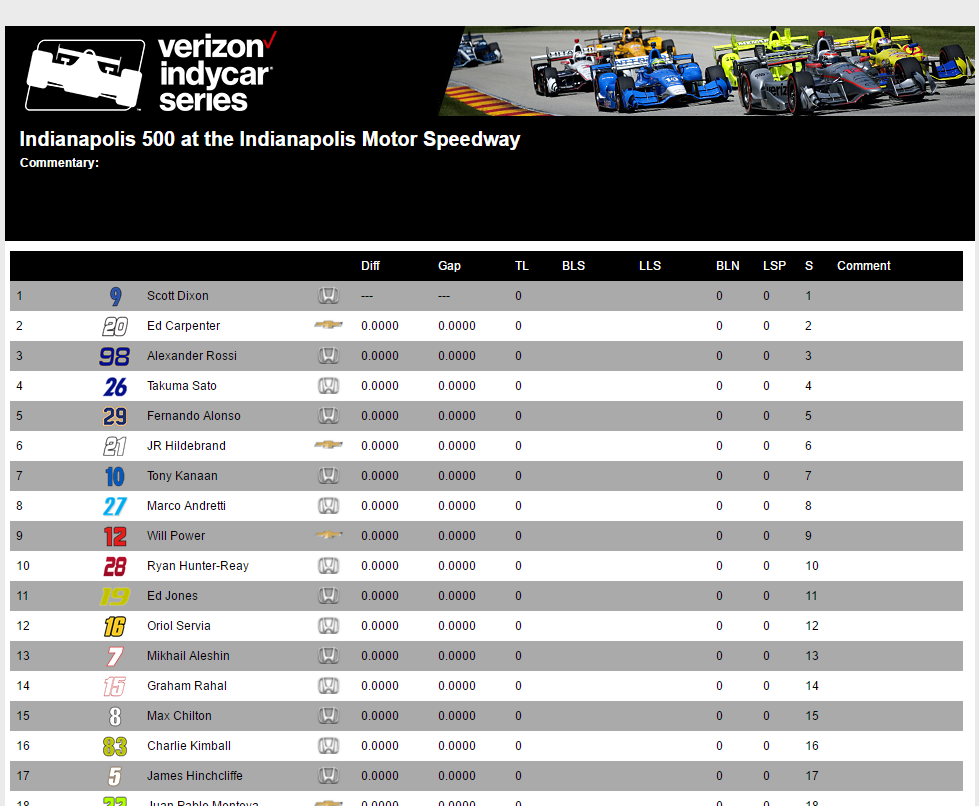Click start position 10 in Ryan Hunter-Reay row

coord(812,566)
